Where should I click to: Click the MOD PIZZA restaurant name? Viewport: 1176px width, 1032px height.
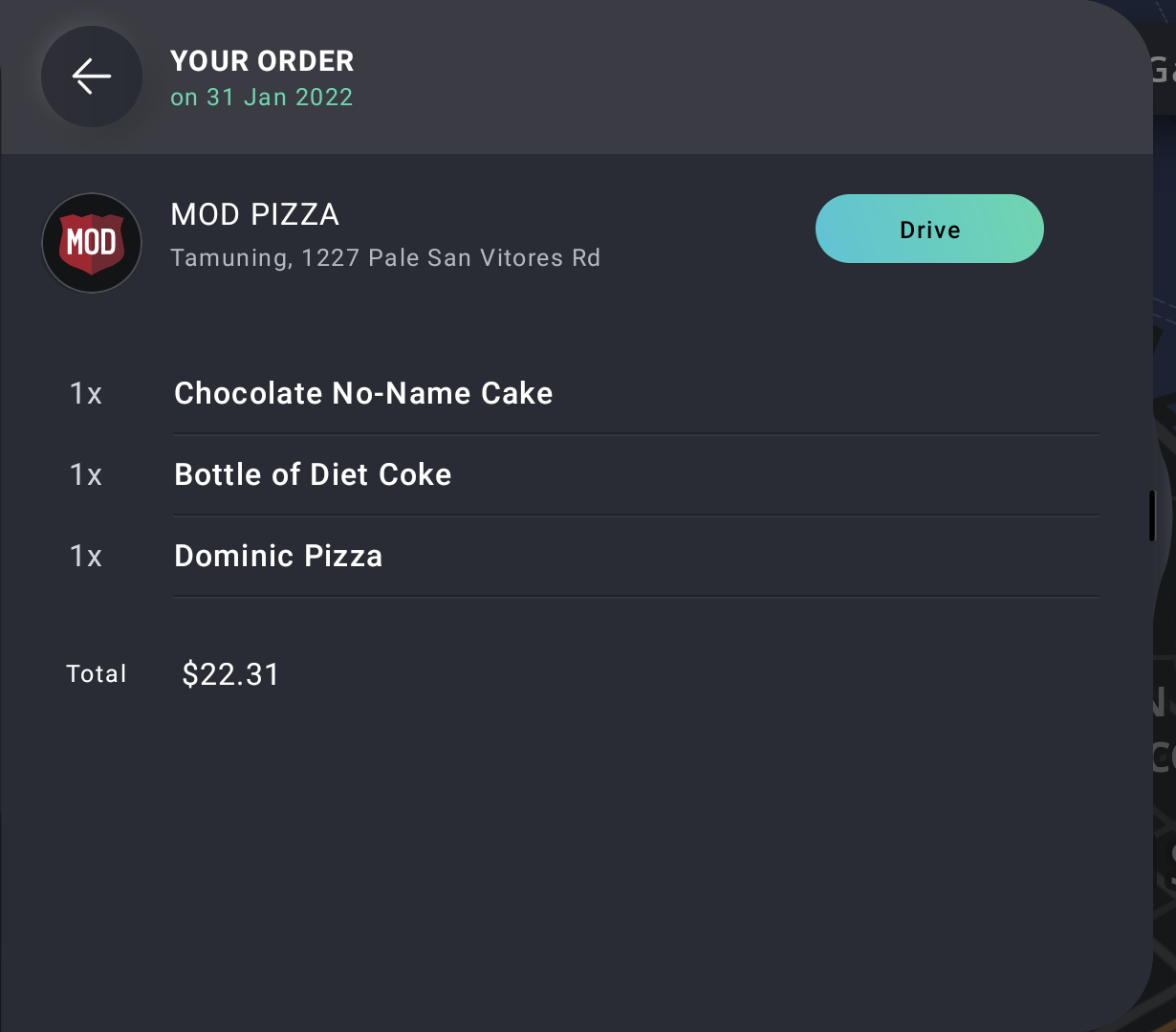[x=254, y=214]
